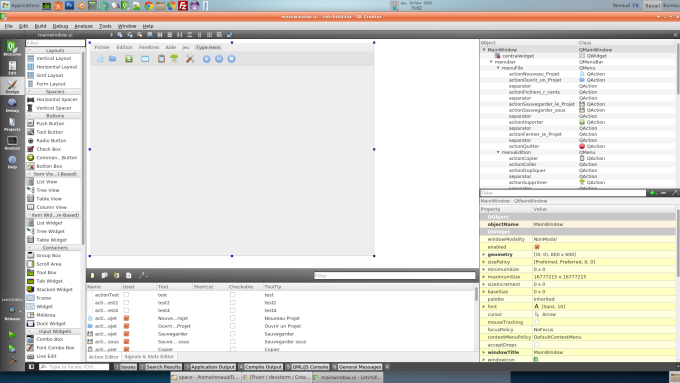Click the Open folder icon in the form toolbar
The width and height of the screenshot is (680, 383).
tap(112, 59)
